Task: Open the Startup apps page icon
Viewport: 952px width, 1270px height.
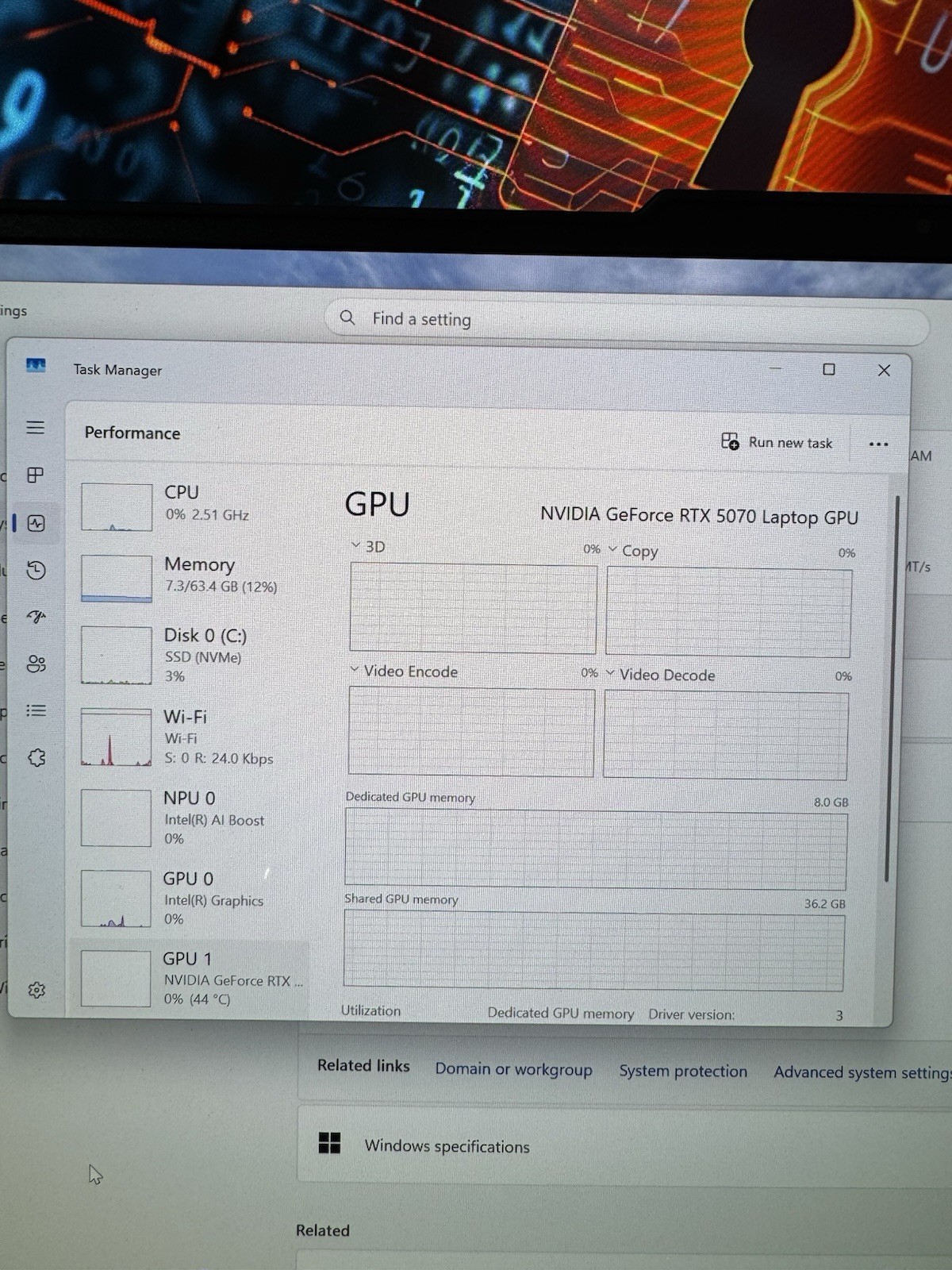Action: [x=36, y=617]
